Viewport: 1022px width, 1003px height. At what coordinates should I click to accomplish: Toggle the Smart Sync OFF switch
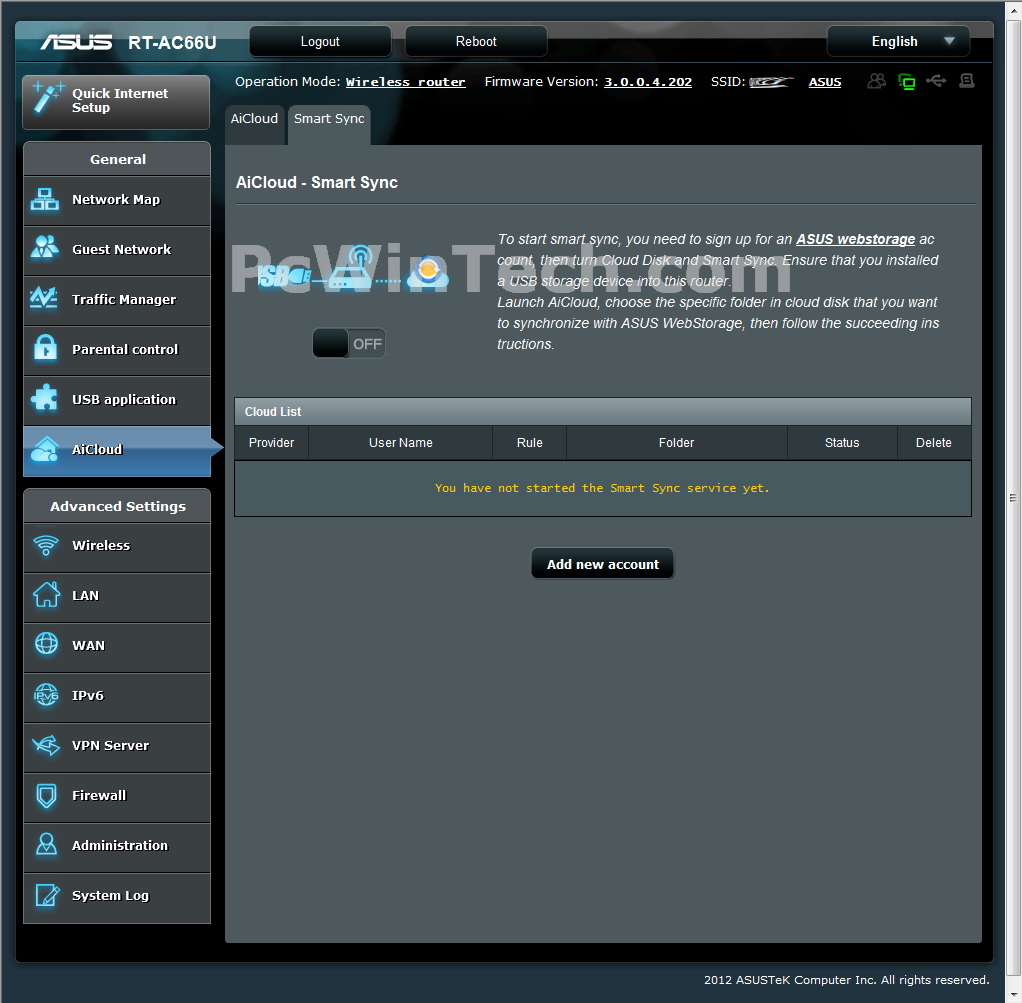(x=349, y=343)
